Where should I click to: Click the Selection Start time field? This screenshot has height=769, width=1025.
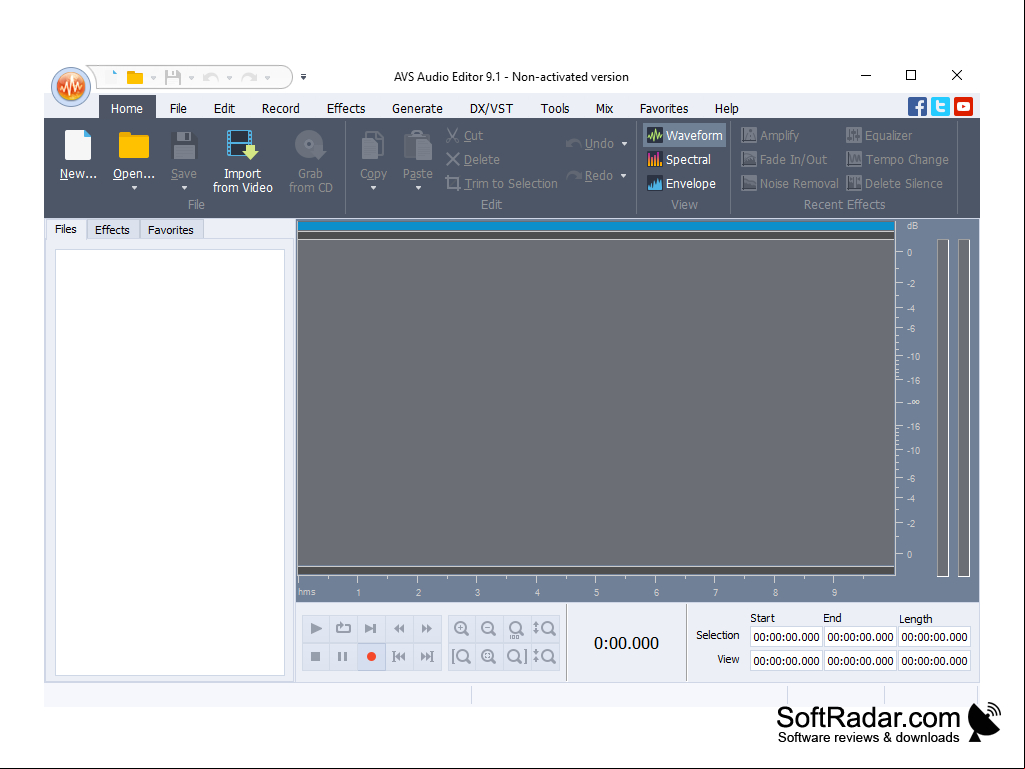(x=786, y=637)
